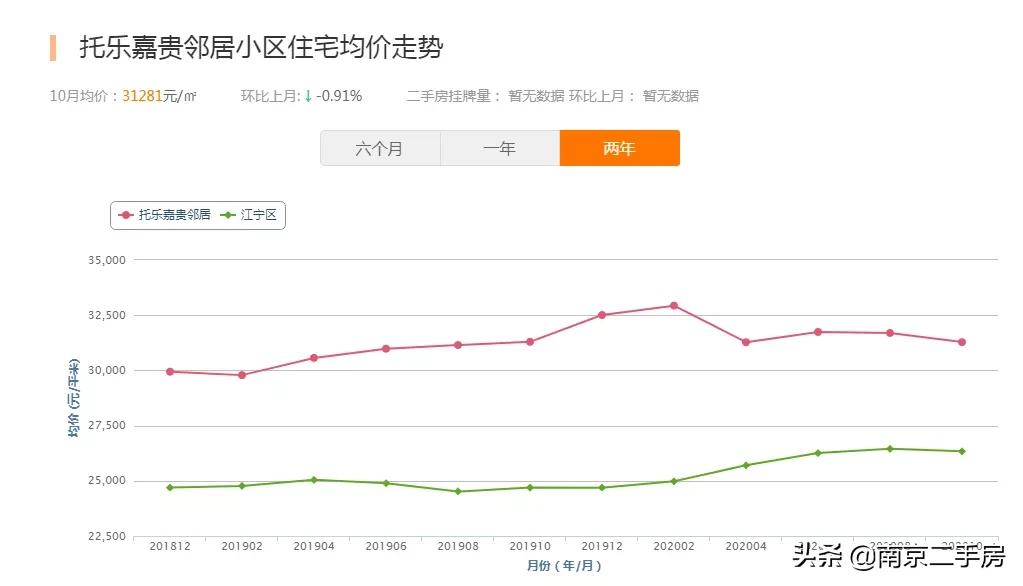The height and width of the screenshot is (586, 1023).
Task: Click the lowest green data point near 201908
Action: coord(458,490)
